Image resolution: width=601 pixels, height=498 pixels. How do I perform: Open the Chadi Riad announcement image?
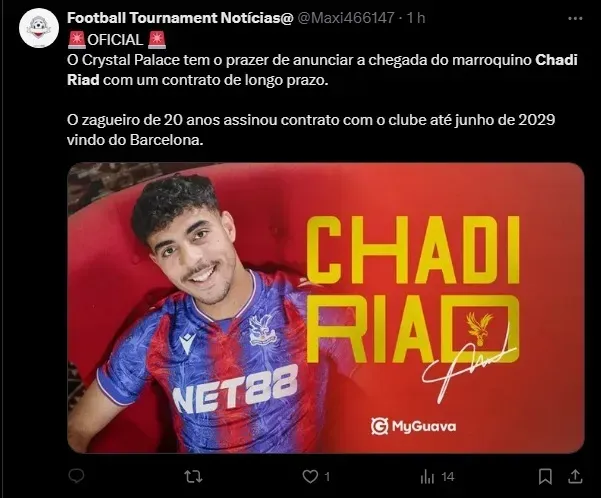326,308
